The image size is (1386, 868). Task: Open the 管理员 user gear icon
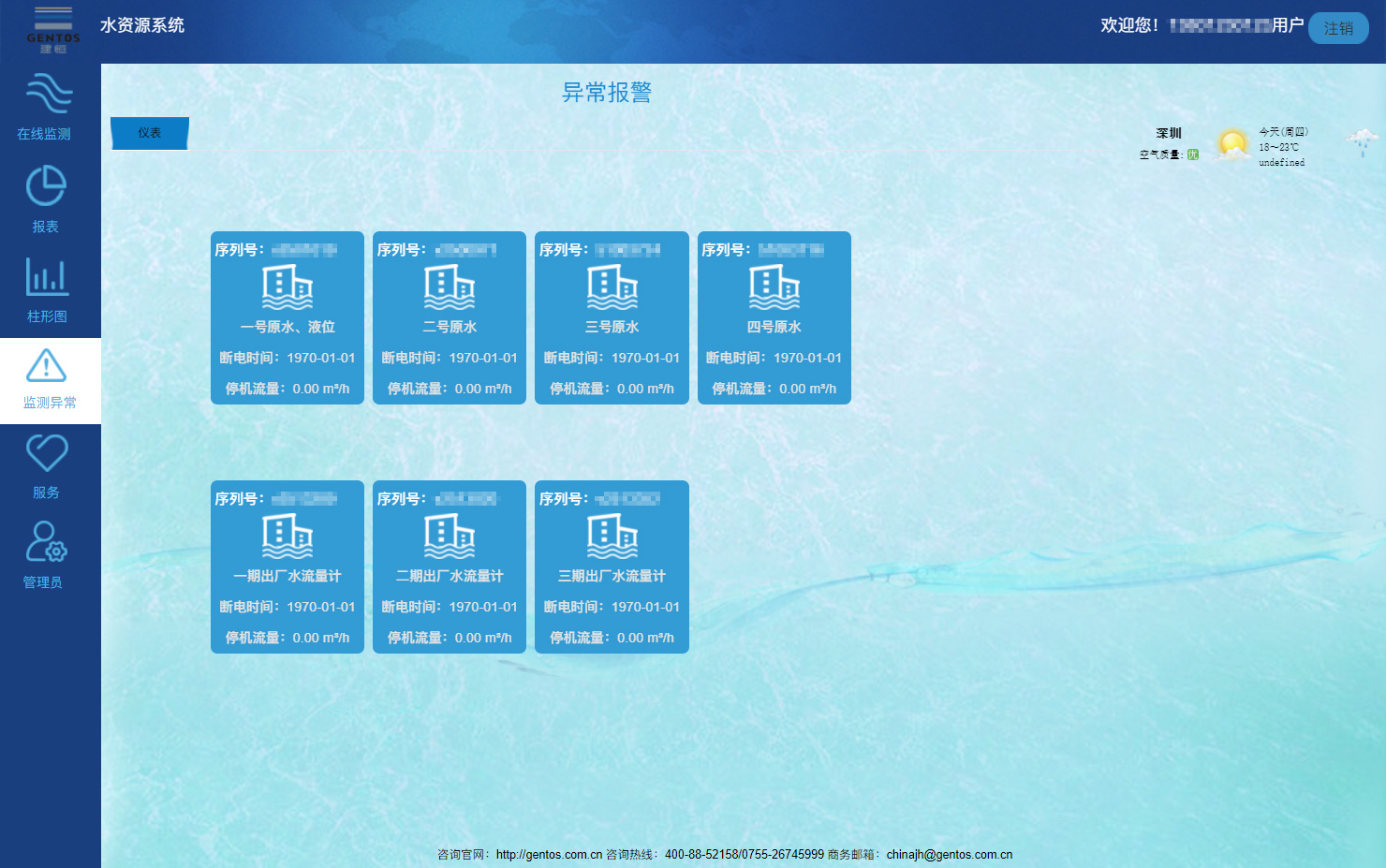click(x=46, y=541)
